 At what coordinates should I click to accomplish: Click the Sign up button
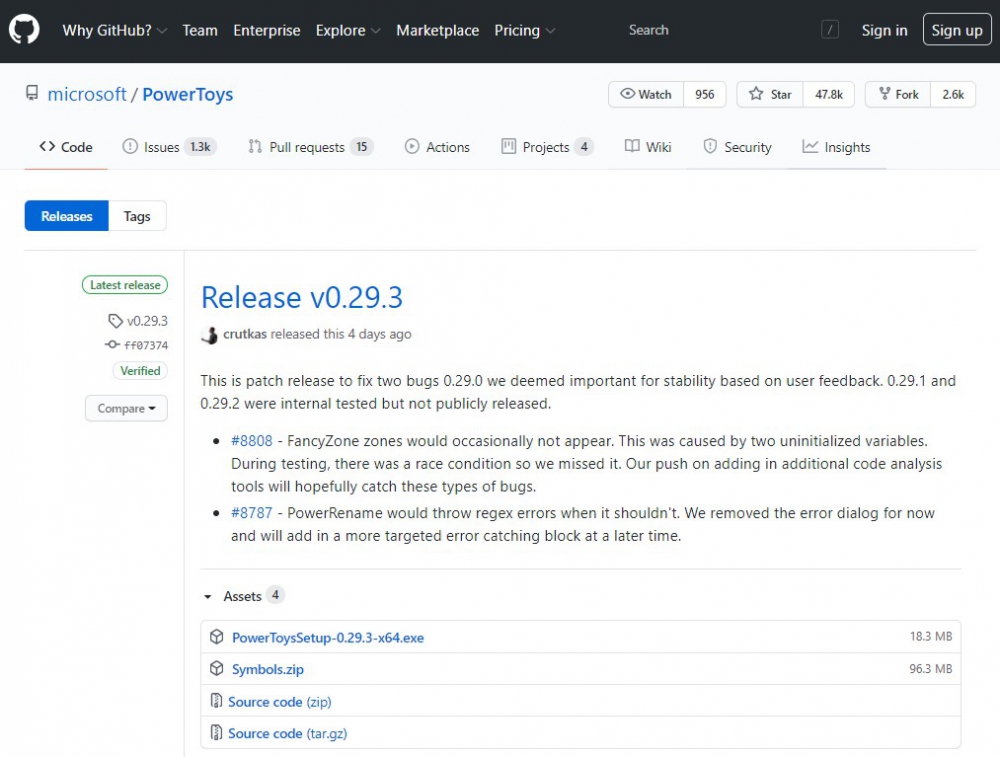pyautogui.click(x=957, y=30)
